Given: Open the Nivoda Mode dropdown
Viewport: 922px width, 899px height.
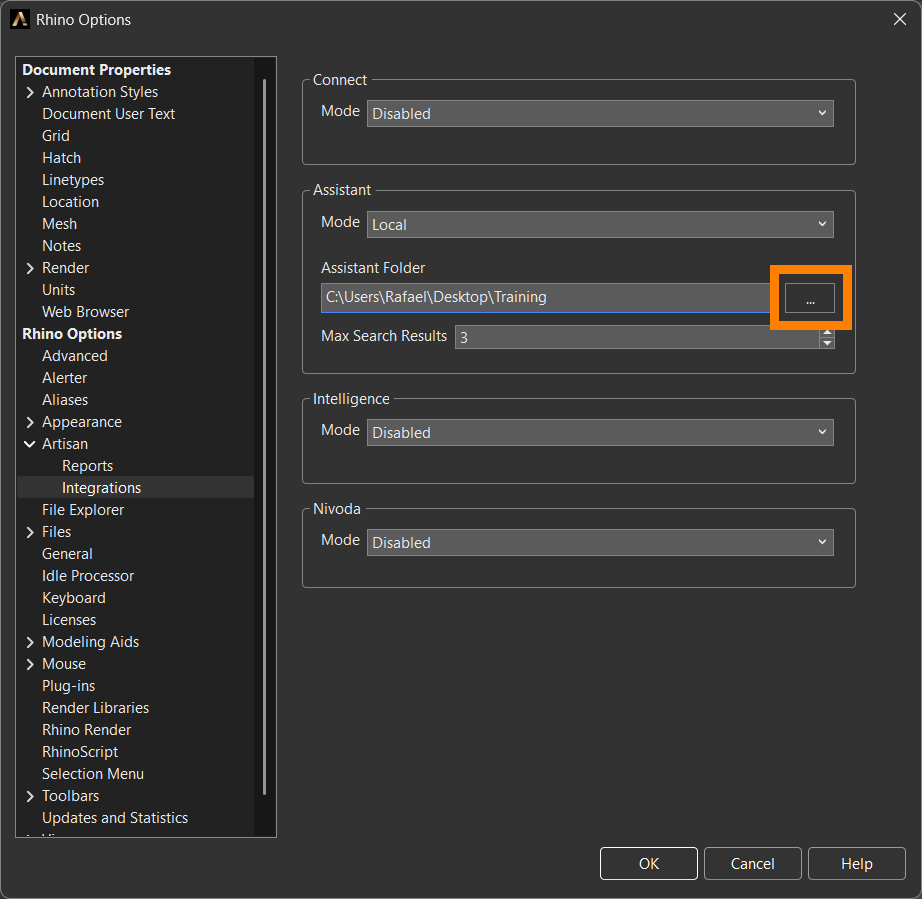Looking at the screenshot, I should (x=599, y=542).
